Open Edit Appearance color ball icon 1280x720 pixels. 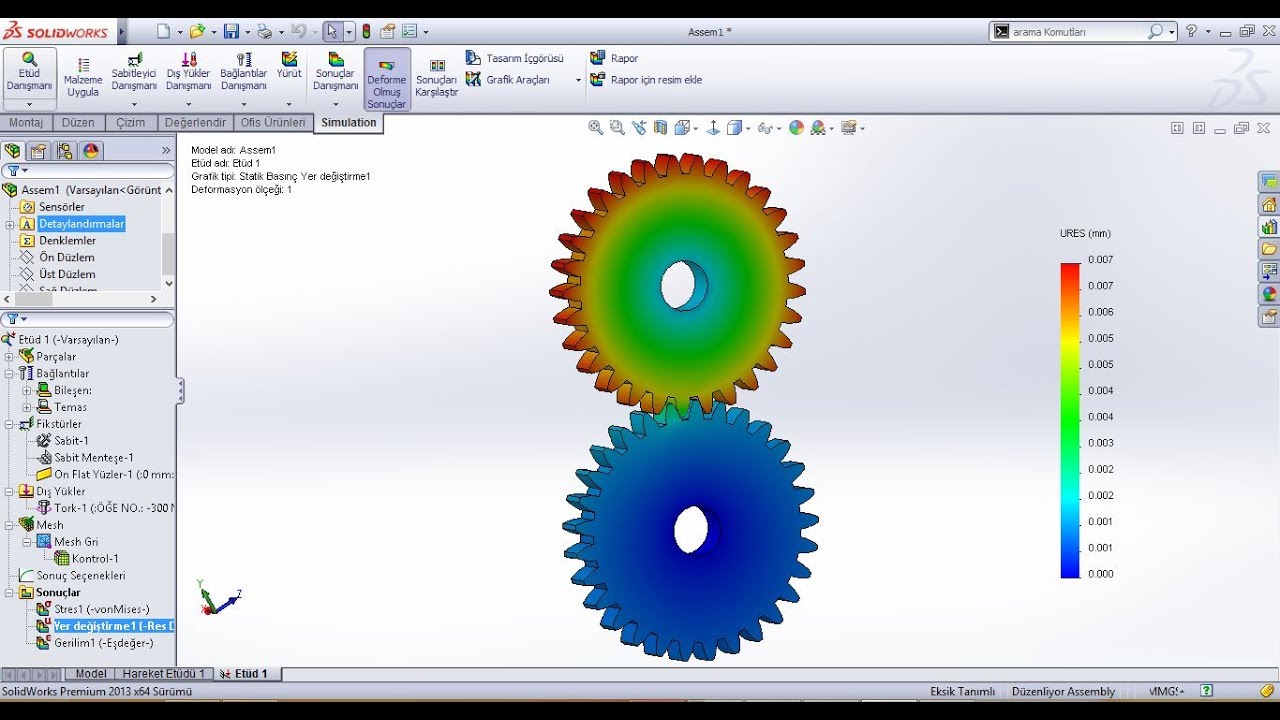(x=796, y=128)
